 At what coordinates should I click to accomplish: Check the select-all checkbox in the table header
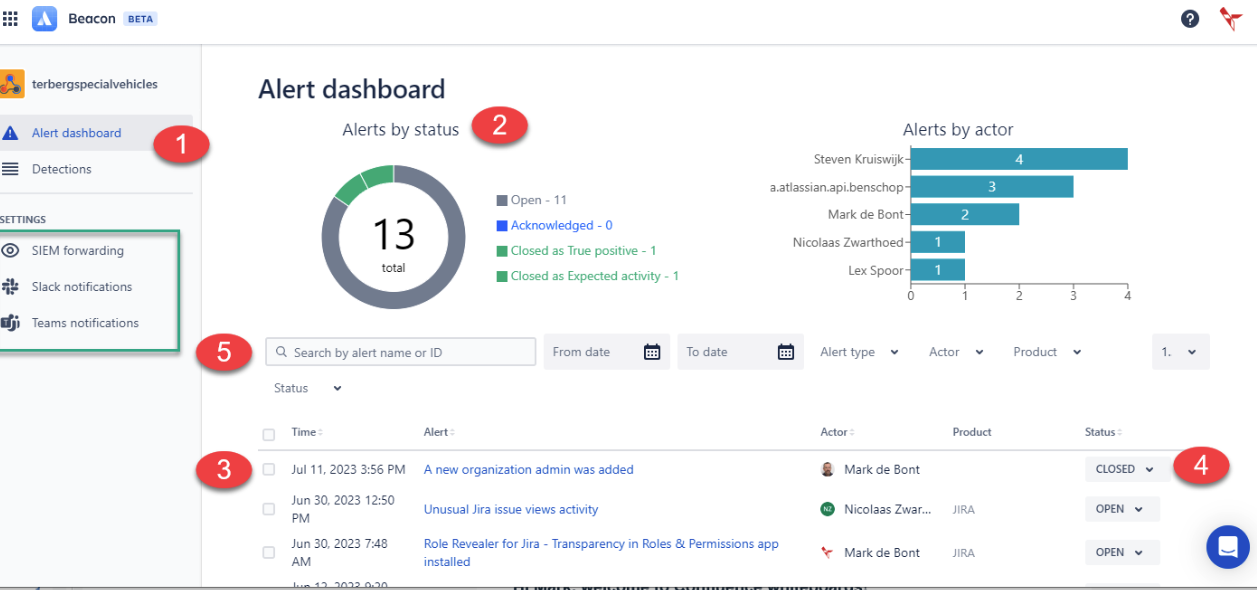click(x=268, y=434)
